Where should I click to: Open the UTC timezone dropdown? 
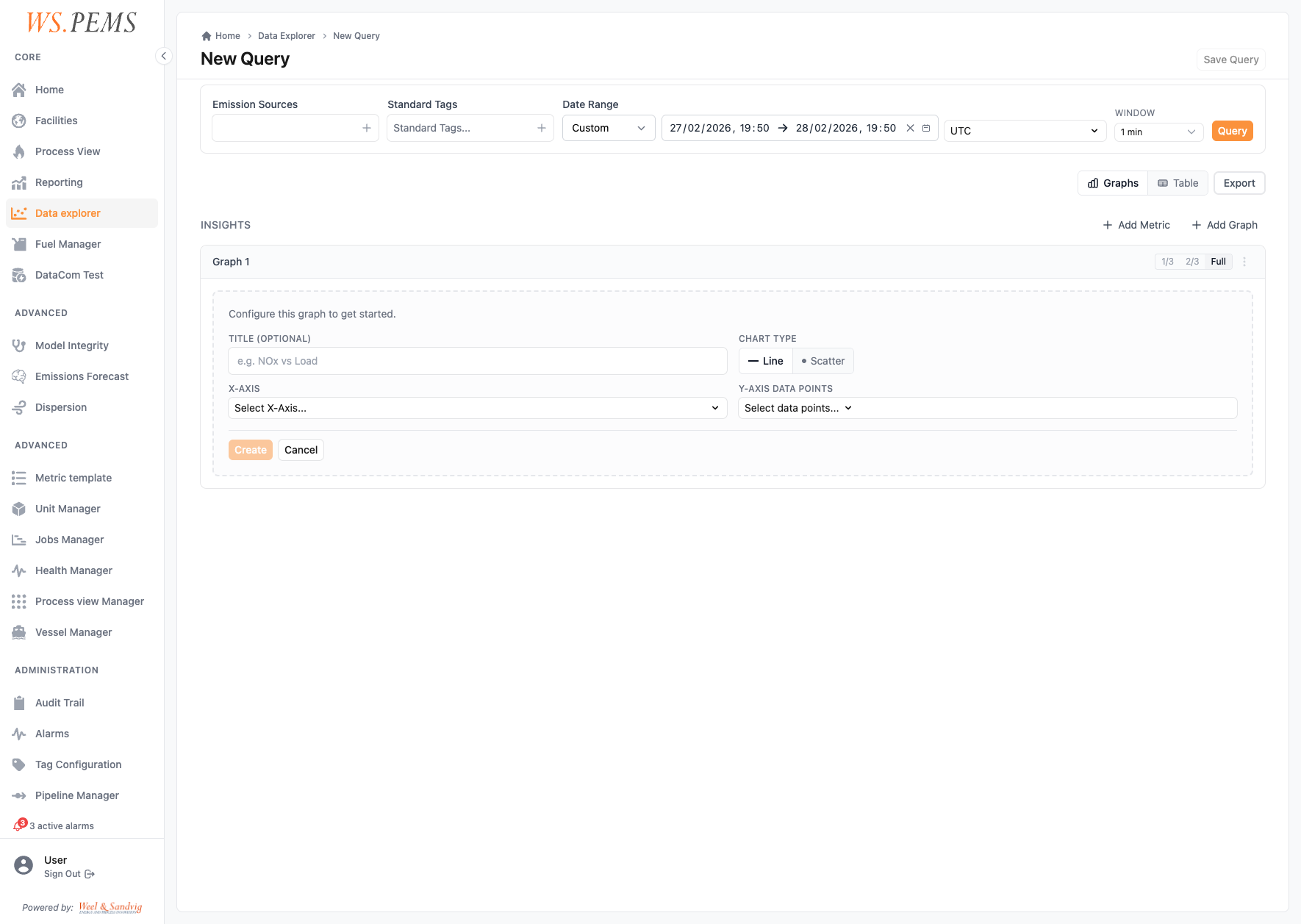1025,131
